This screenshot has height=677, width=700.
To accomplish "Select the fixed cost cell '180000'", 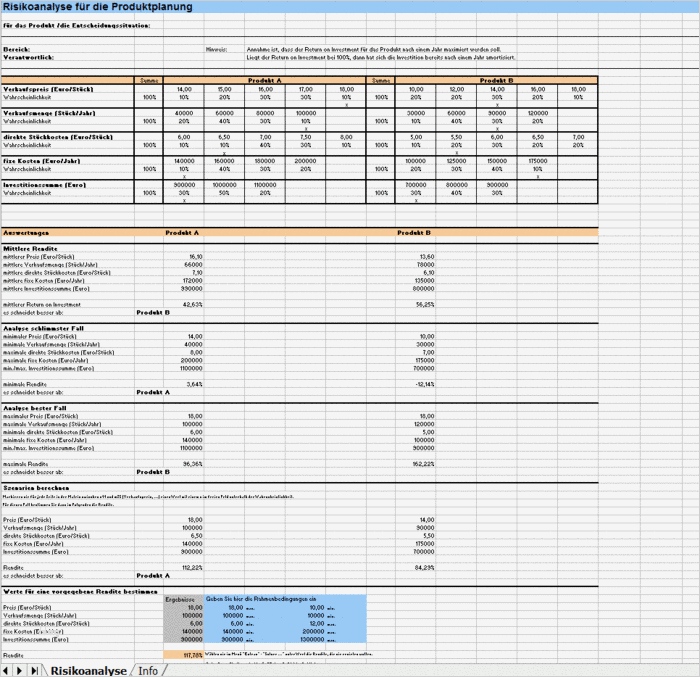I will (x=265, y=161).
